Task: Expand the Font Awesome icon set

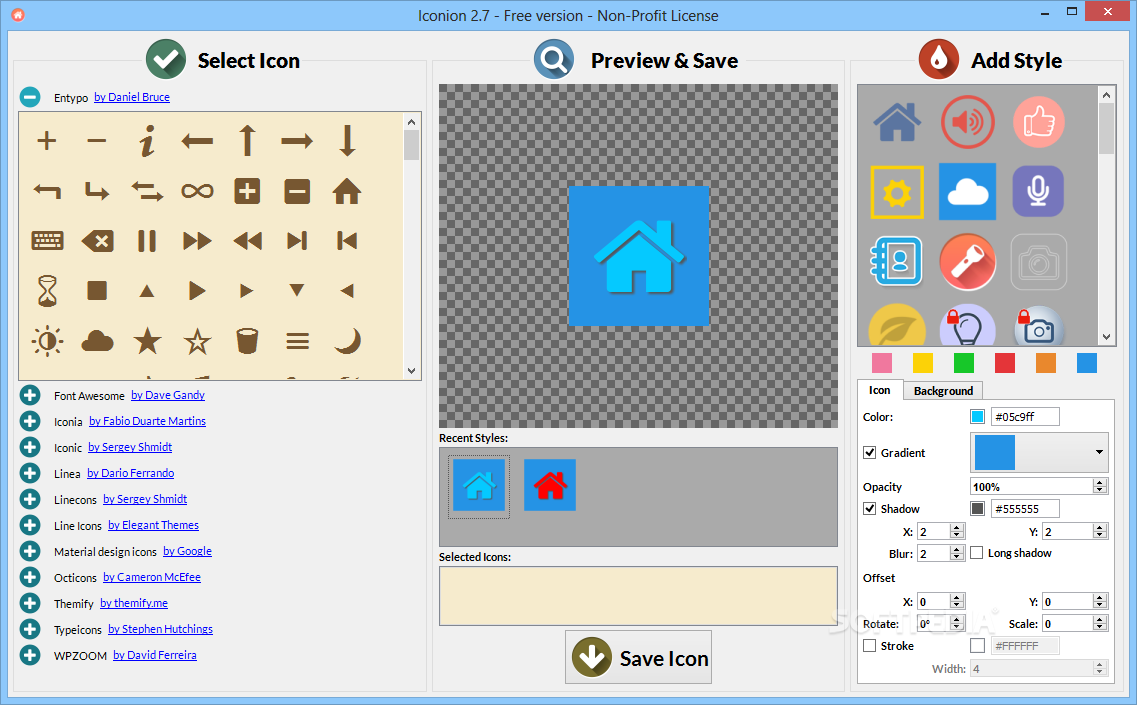Action: (30, 395)
